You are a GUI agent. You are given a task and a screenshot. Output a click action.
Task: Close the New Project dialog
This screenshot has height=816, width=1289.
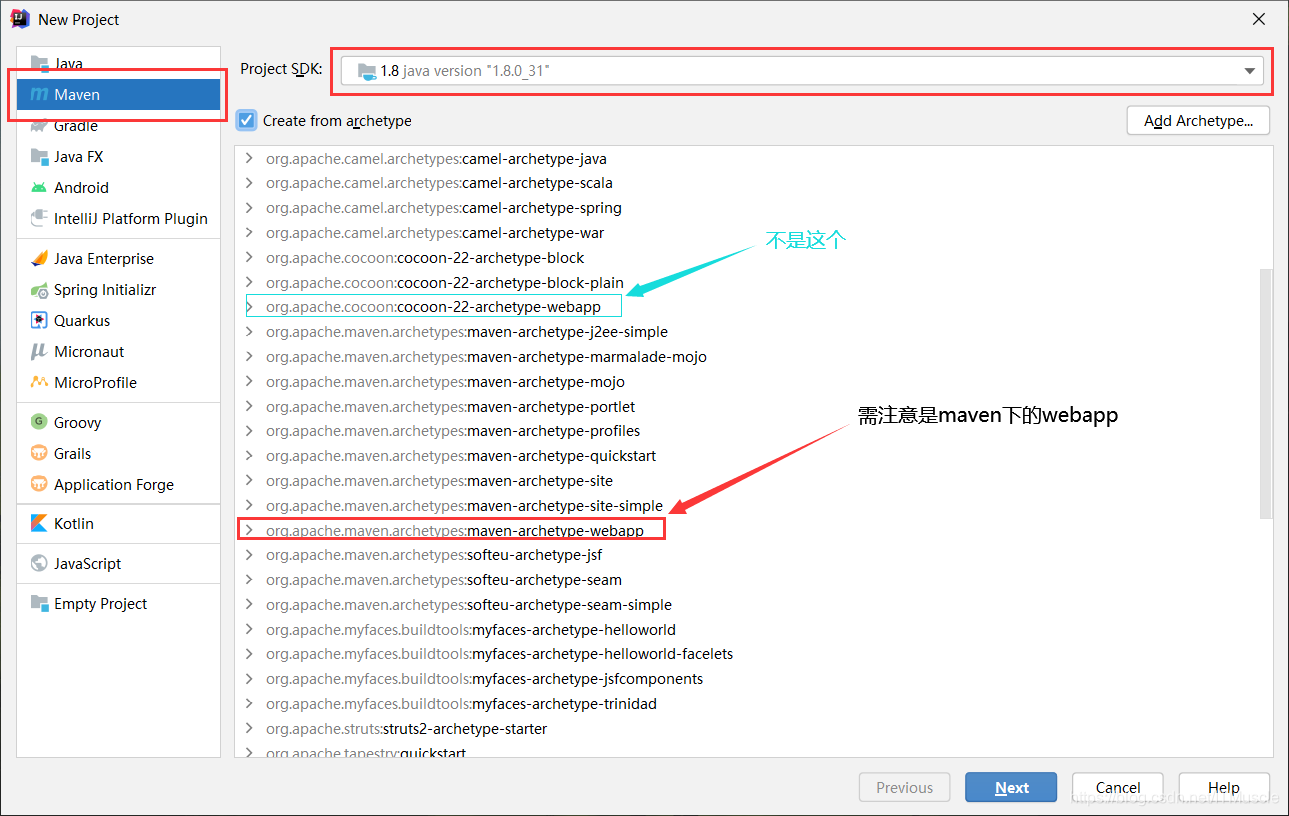(1259, 19)
